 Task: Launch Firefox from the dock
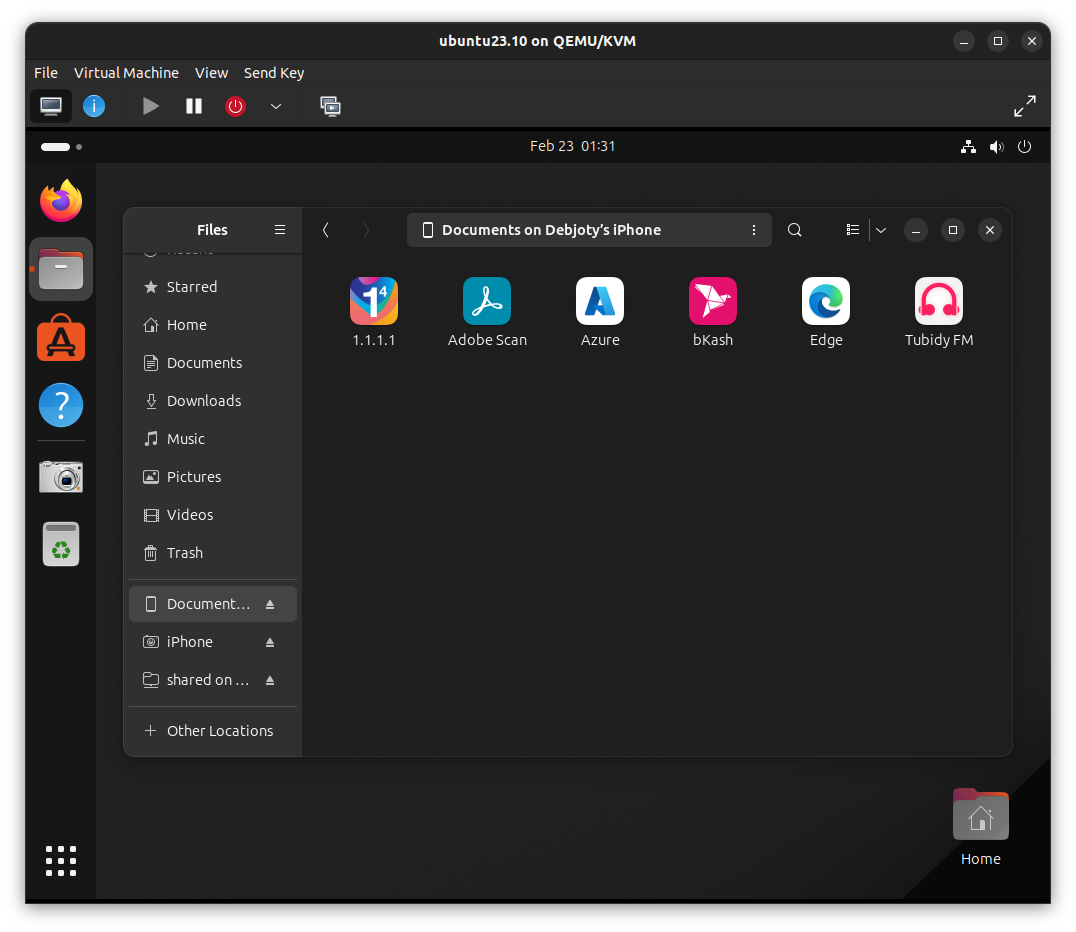(61, 200)
